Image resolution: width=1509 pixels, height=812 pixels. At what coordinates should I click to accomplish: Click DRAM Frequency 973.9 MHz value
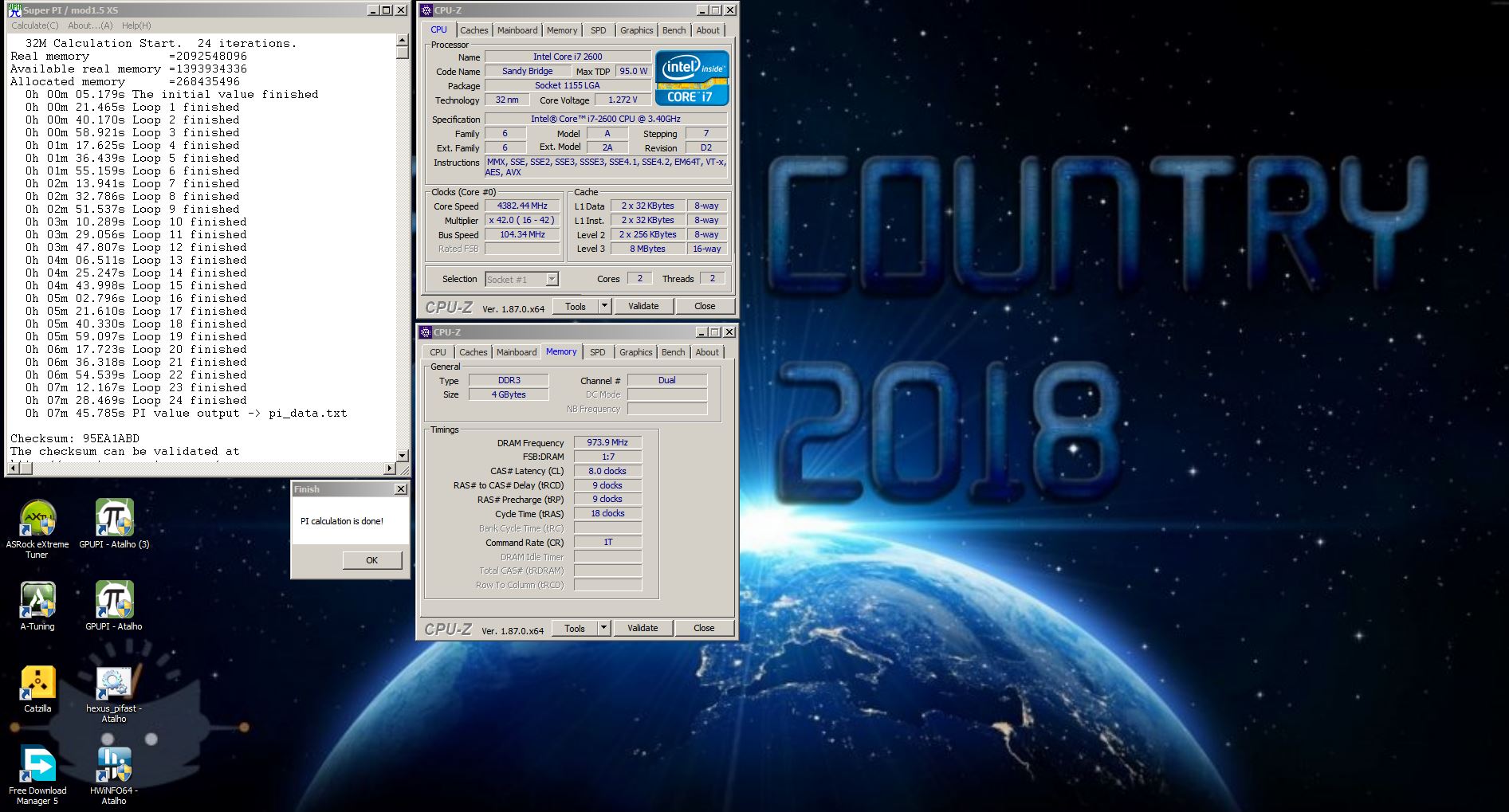click(x=607, y=442)
